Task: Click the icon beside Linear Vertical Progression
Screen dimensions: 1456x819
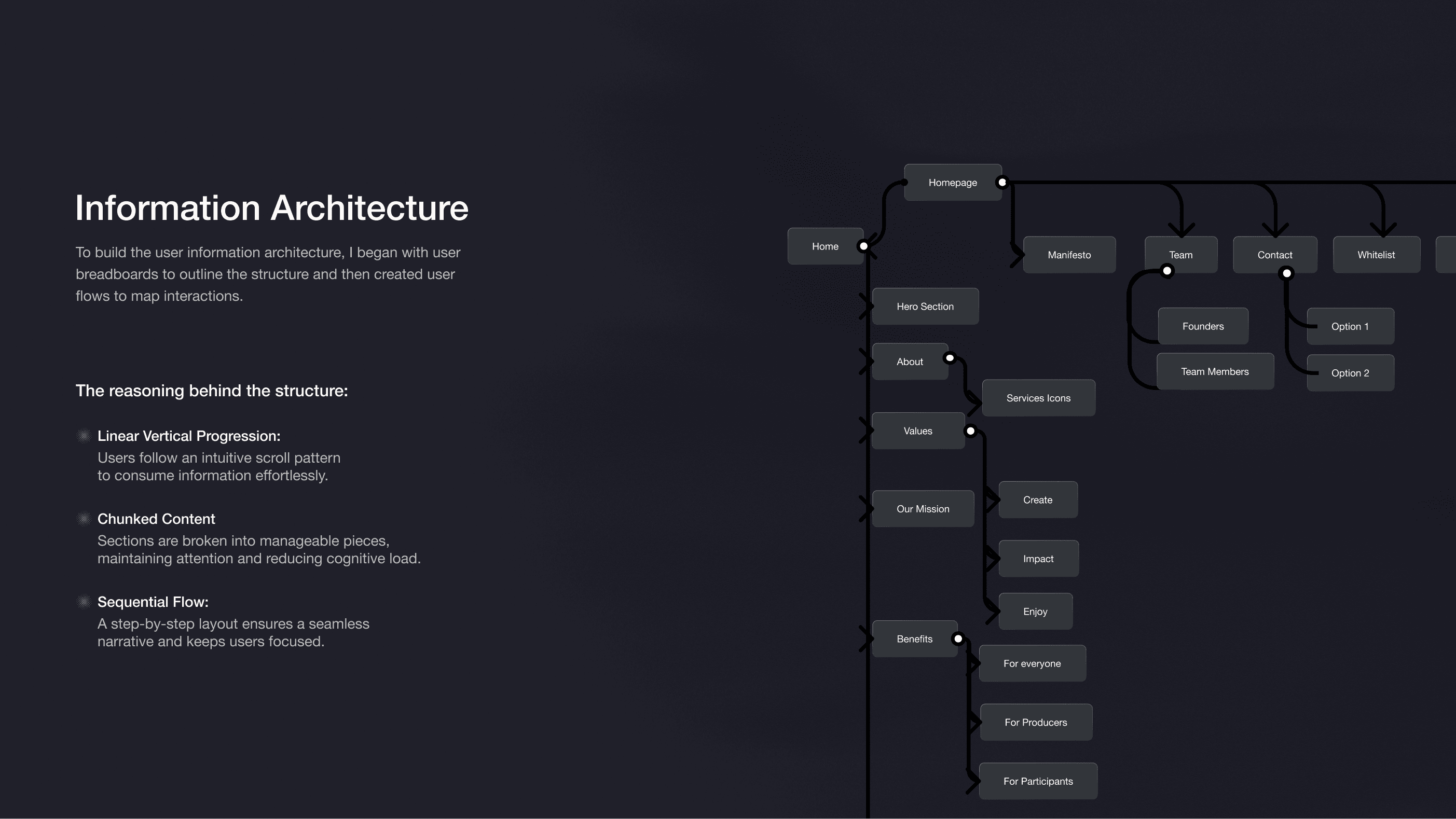Action: click(x=84, y=436)
